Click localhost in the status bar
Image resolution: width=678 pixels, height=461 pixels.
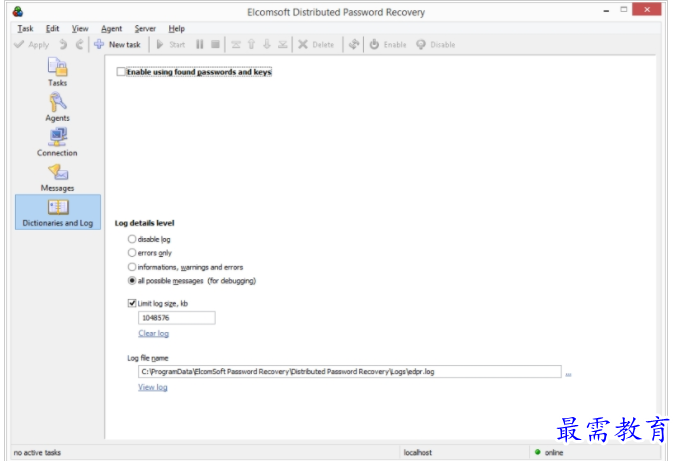[418, 452]
